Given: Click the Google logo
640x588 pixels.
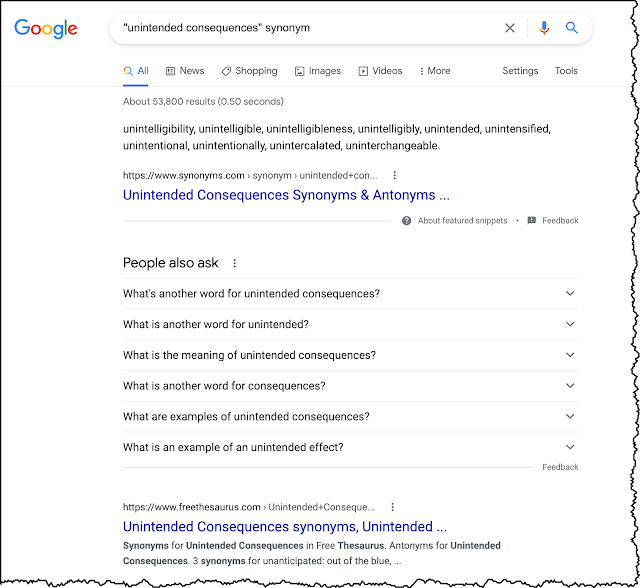Looking at the screenshot, I should pyautogui.click(x=46, y=28).
